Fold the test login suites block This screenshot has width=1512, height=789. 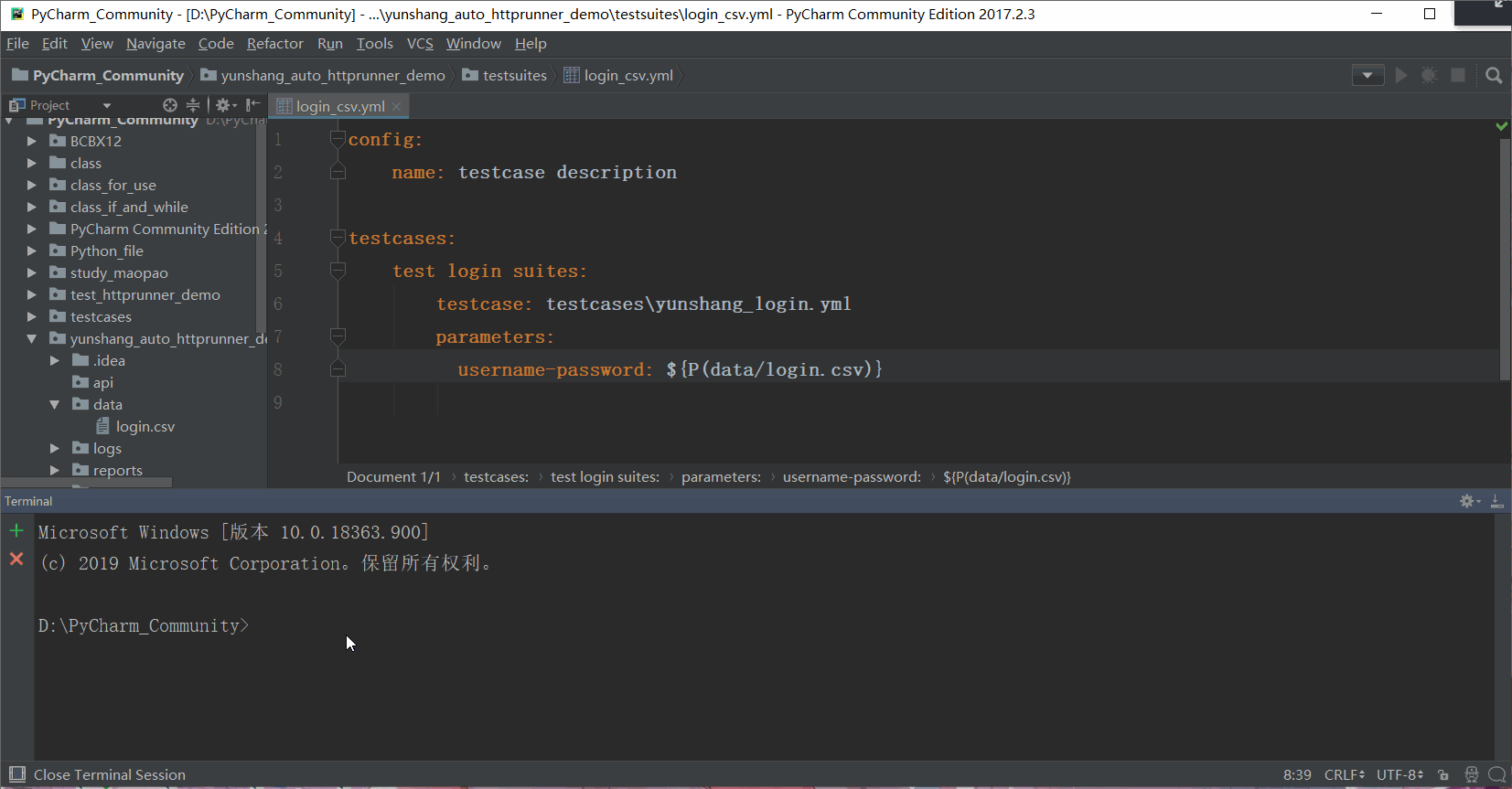point(338,271)
